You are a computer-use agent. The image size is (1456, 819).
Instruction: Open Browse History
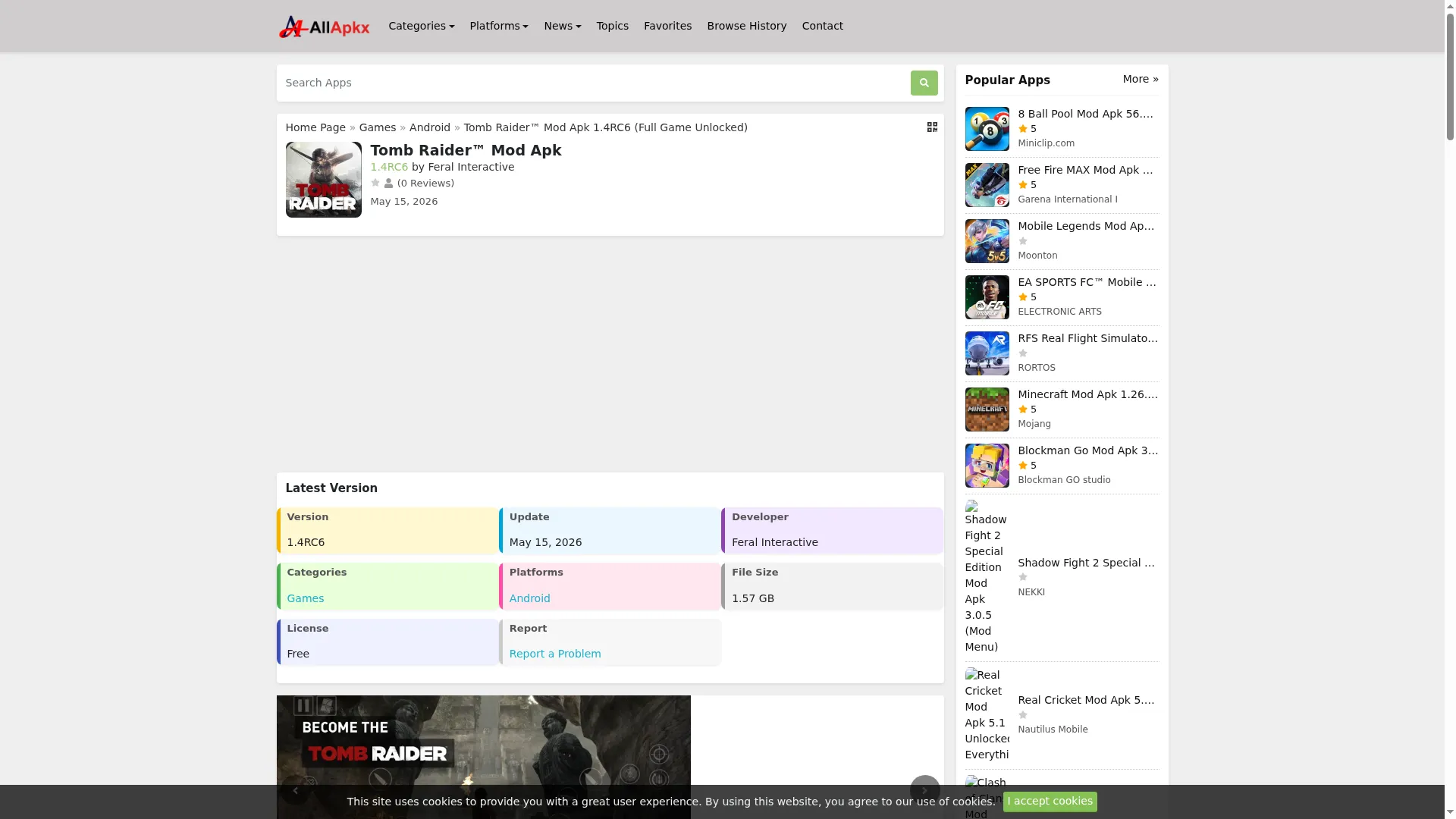(747, 26)
